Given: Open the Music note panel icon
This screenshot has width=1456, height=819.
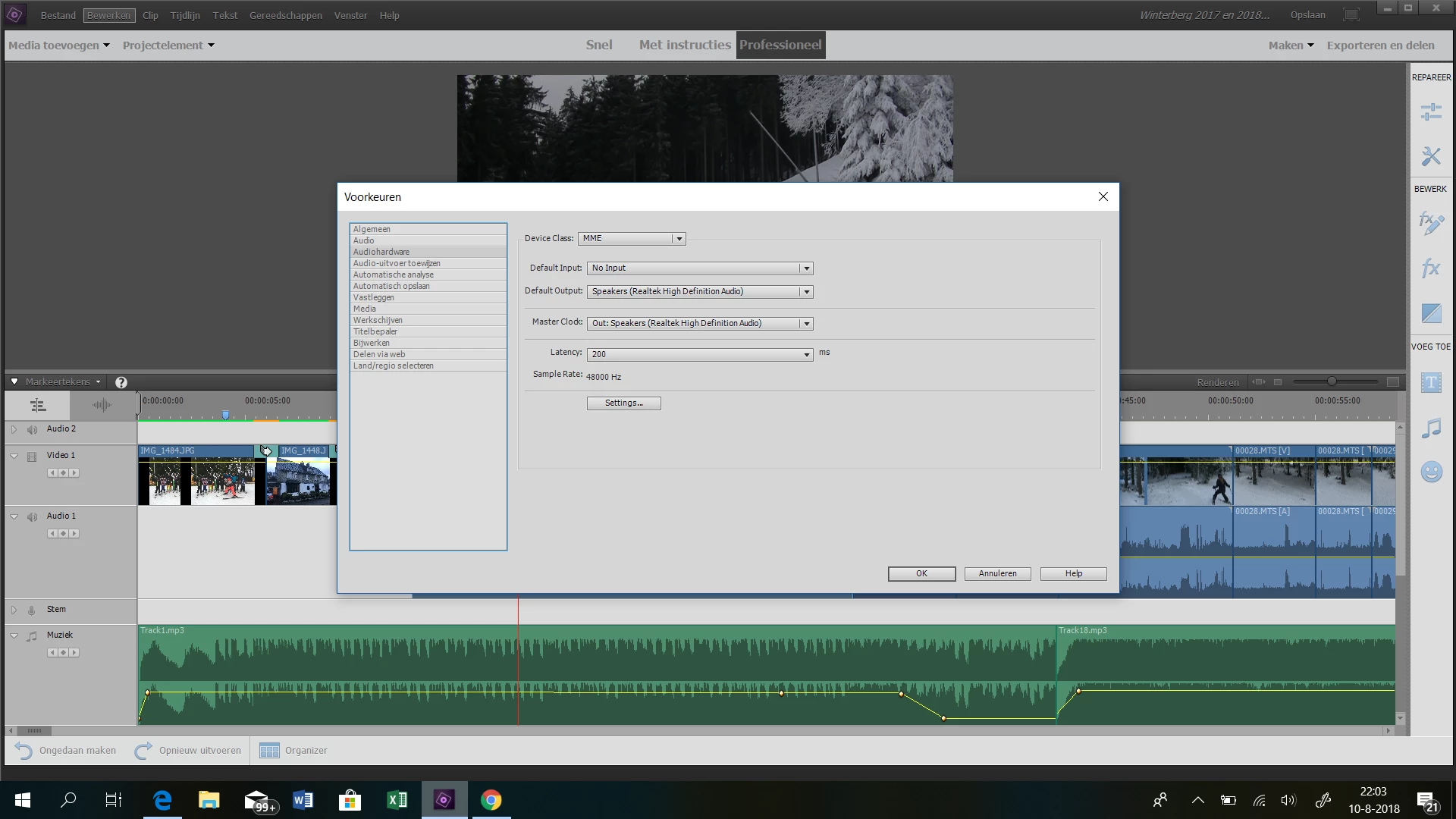Looking at the screenshot, I should (1431, 428).
